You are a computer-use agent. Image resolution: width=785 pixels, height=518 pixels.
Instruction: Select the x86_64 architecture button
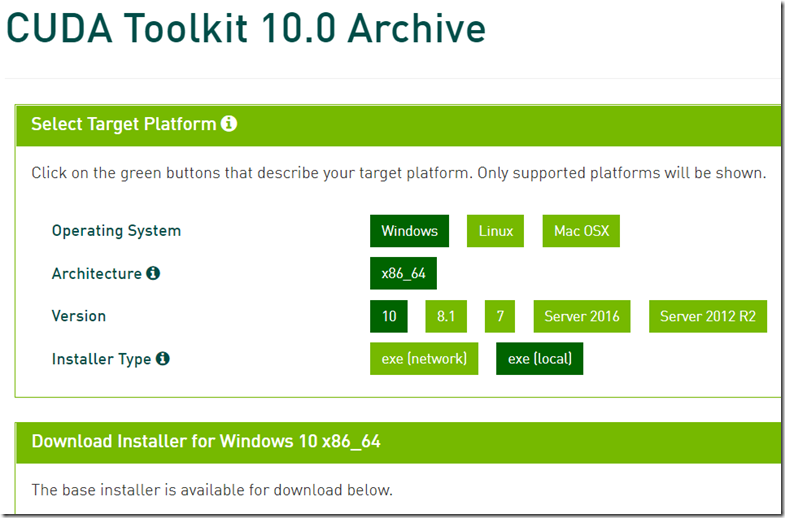point(404,273)
